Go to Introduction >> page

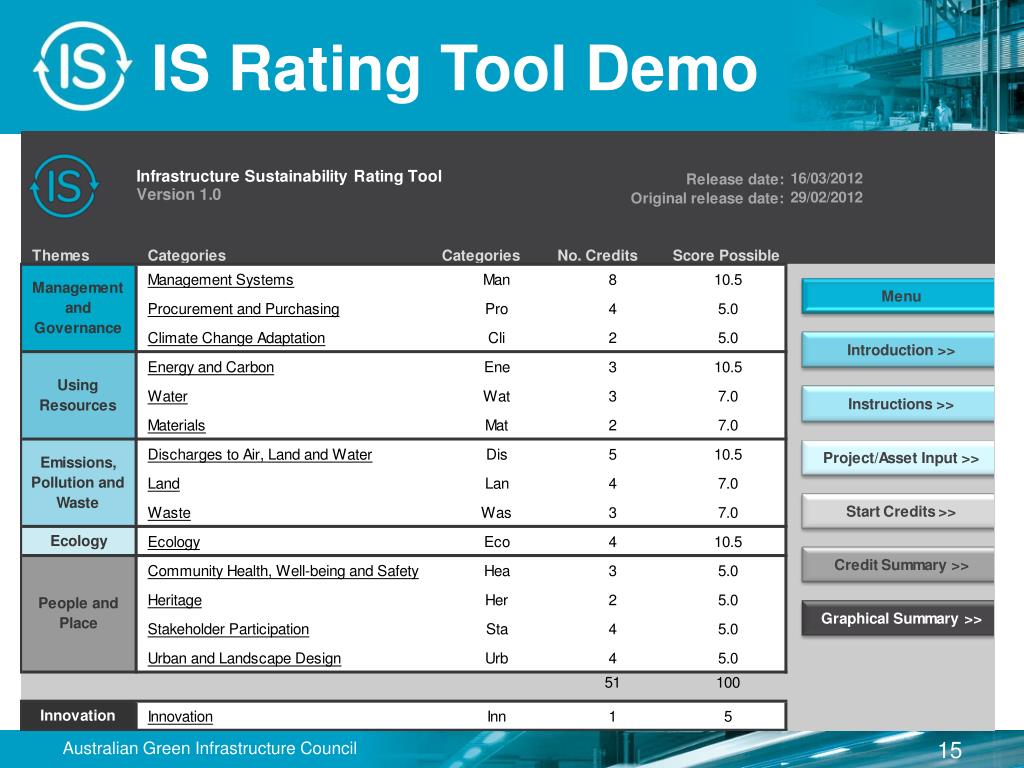(x=898, y=350)
